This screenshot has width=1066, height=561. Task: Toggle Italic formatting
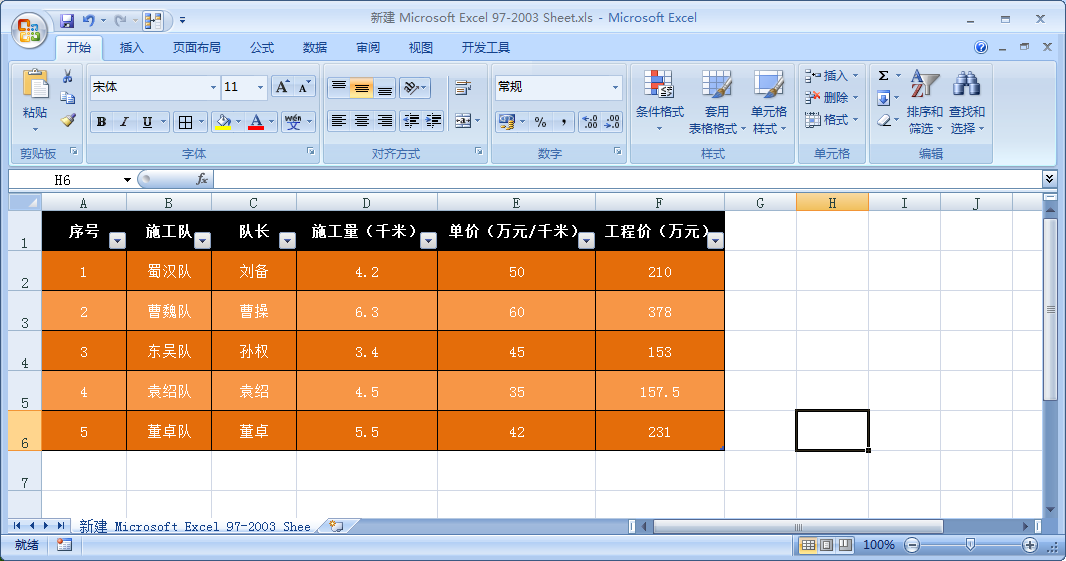click(124, 122)
